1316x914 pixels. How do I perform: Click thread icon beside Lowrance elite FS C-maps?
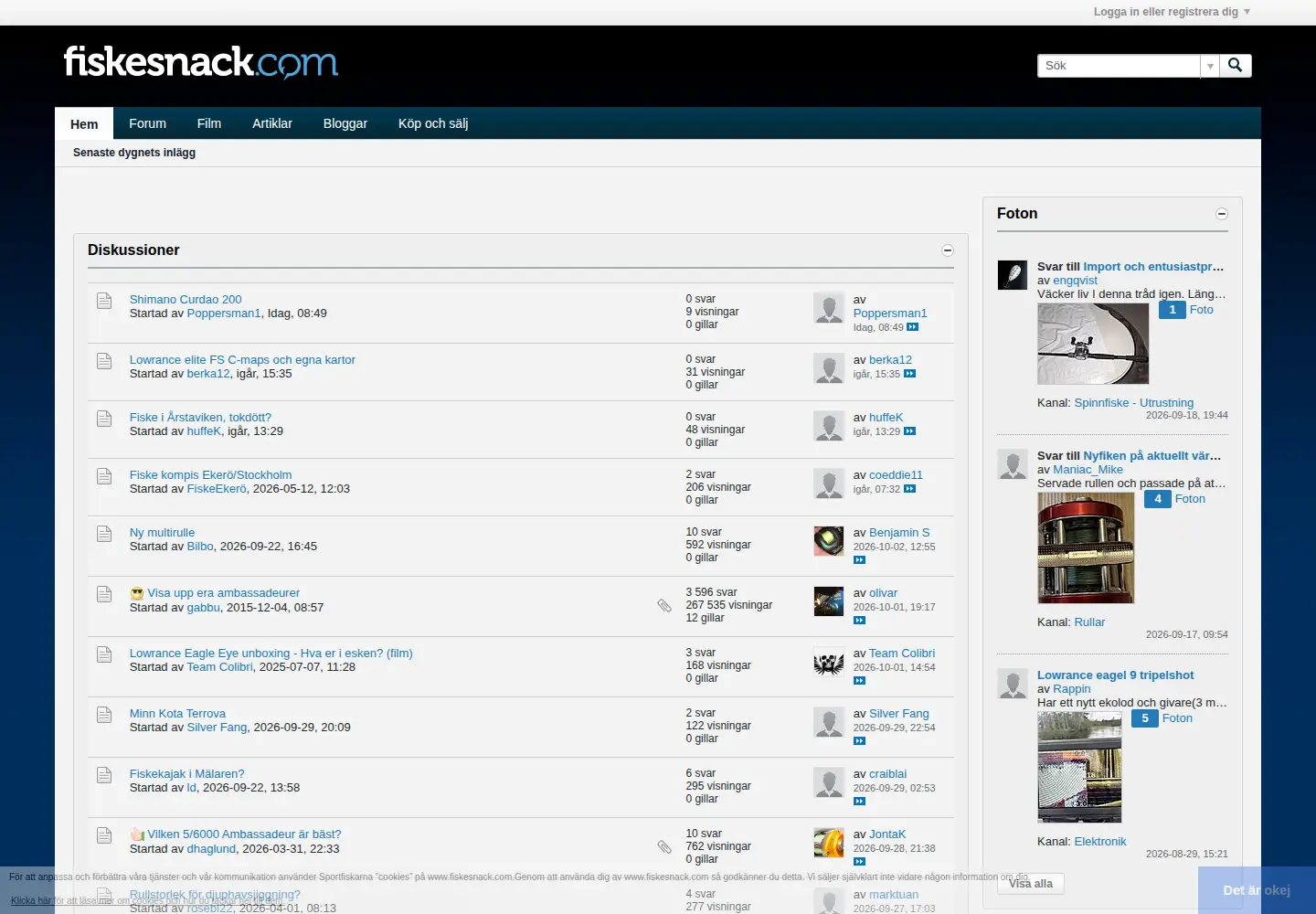tap(104, 361)
